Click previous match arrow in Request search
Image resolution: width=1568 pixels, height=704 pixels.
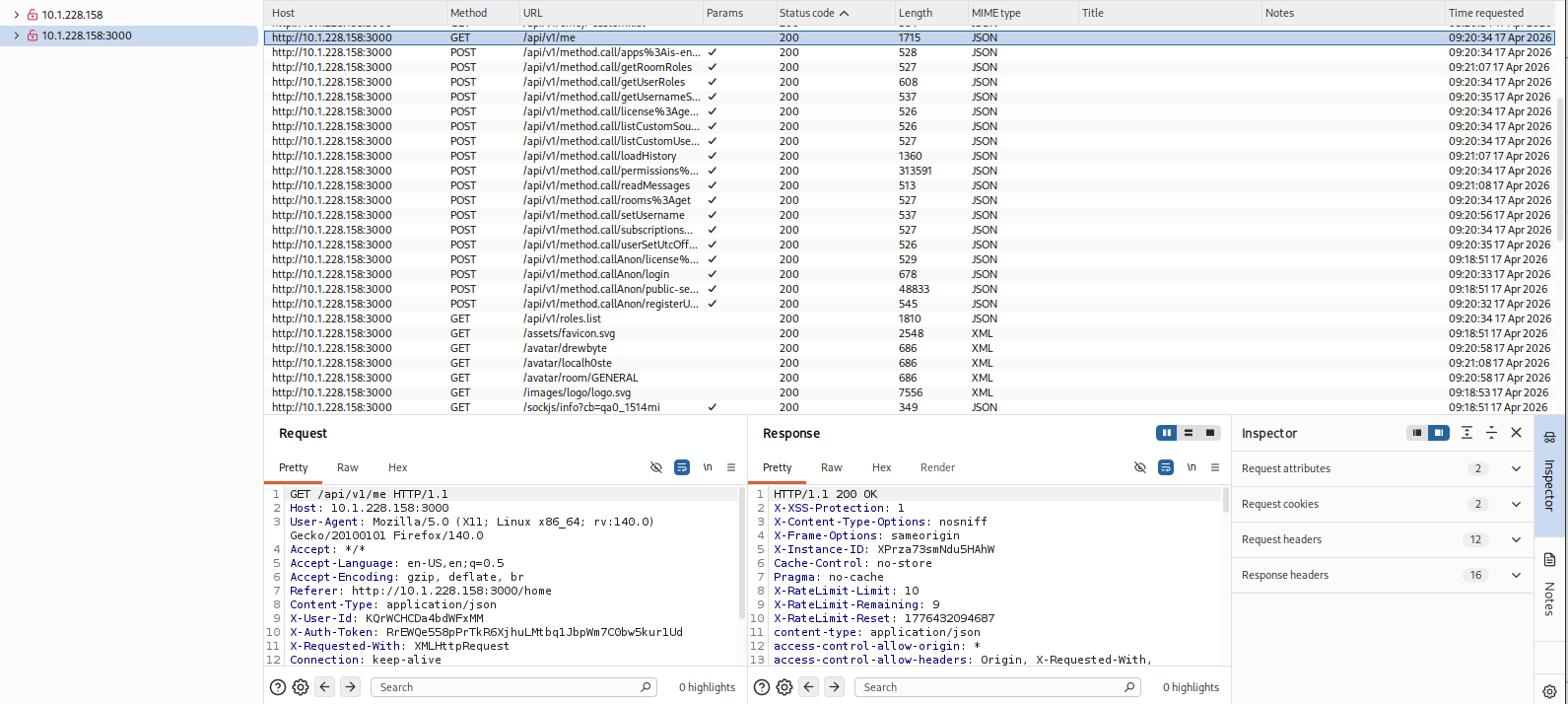click(325, 687)
